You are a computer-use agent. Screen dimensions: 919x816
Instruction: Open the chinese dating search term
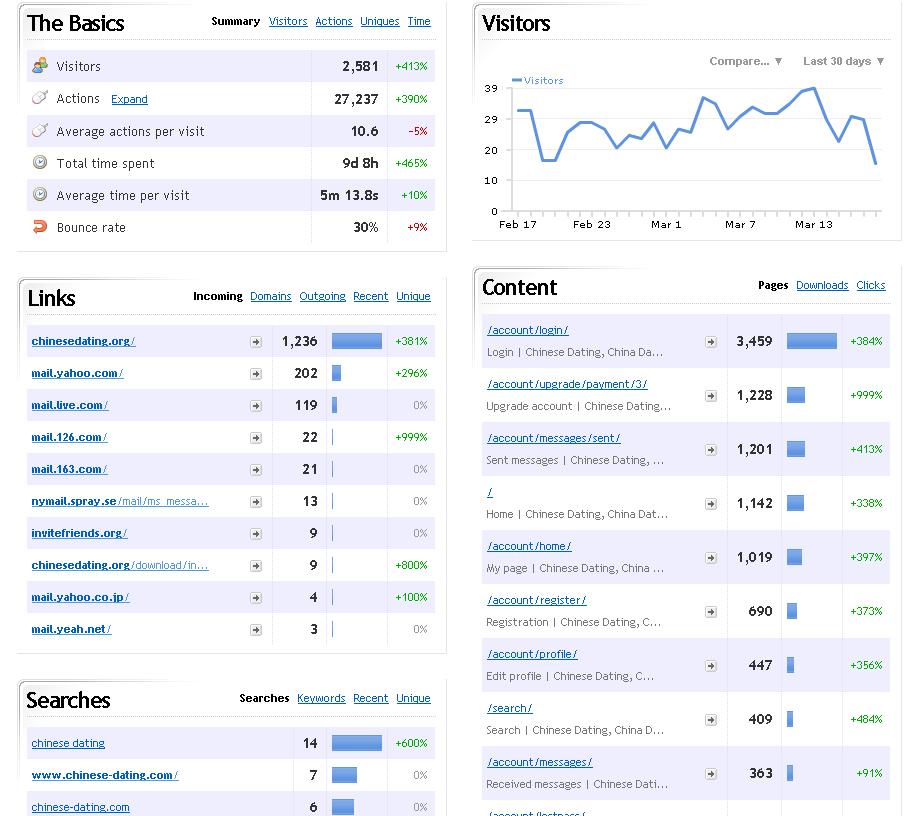[68, 743]
